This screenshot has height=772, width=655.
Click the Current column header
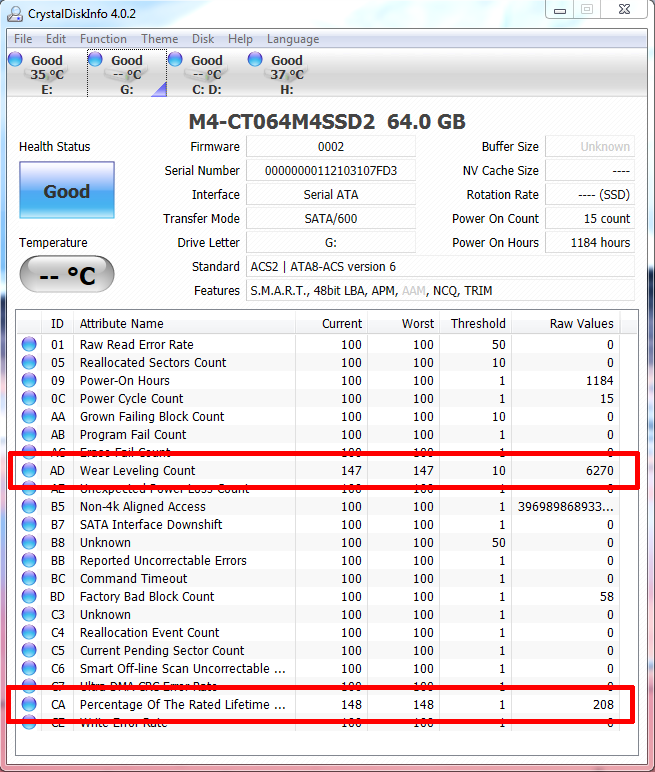tap(331, 323)
